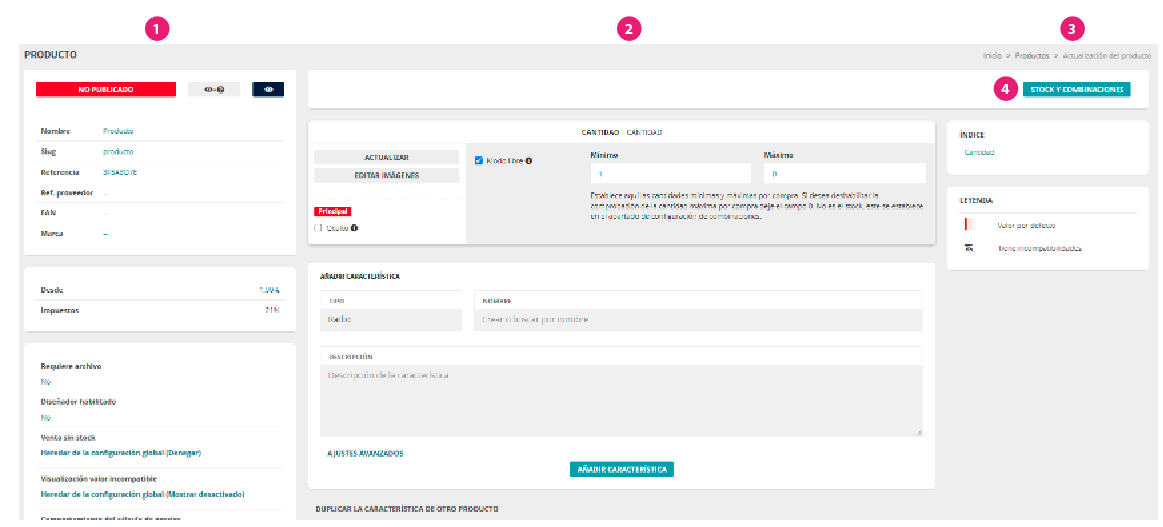Click the Actualizar button
Viewport: 1163px width, 527px height.
(x=386, y=157)
